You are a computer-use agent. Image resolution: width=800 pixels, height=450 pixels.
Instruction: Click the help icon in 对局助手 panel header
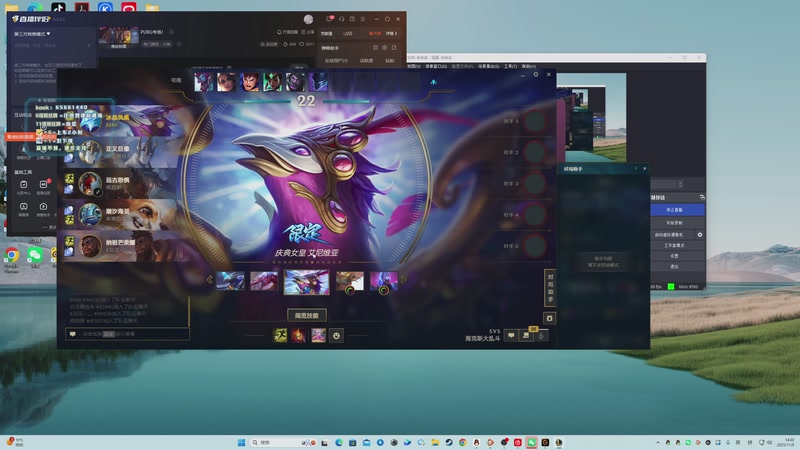pyautogui.click(x=636, y=168)
